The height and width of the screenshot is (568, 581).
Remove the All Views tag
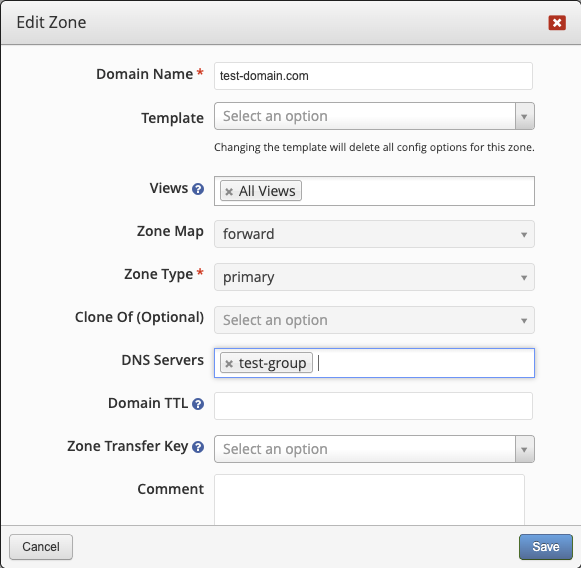click(229, 192)
